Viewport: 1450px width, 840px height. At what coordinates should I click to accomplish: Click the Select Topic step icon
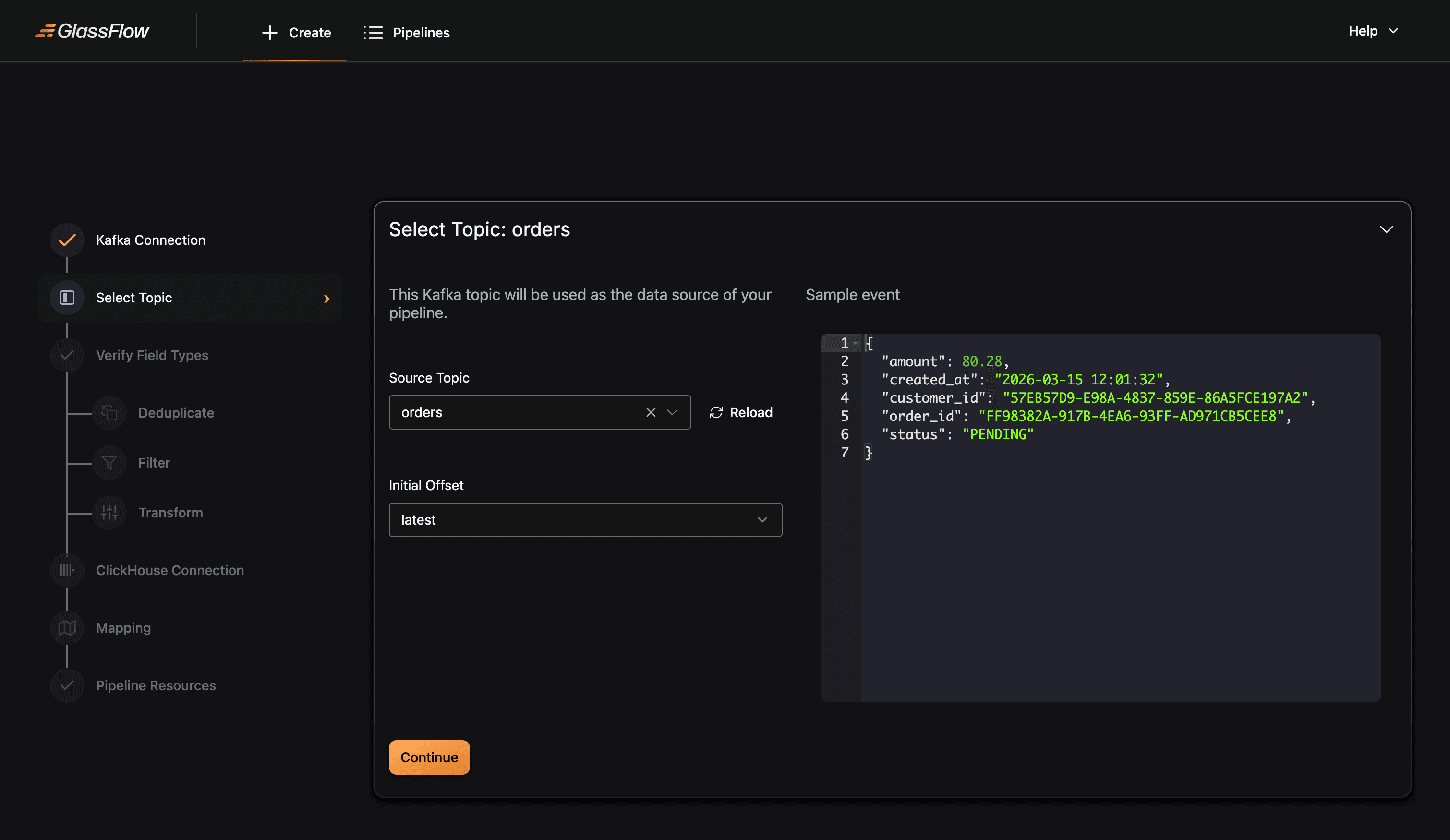coord(67,298)
